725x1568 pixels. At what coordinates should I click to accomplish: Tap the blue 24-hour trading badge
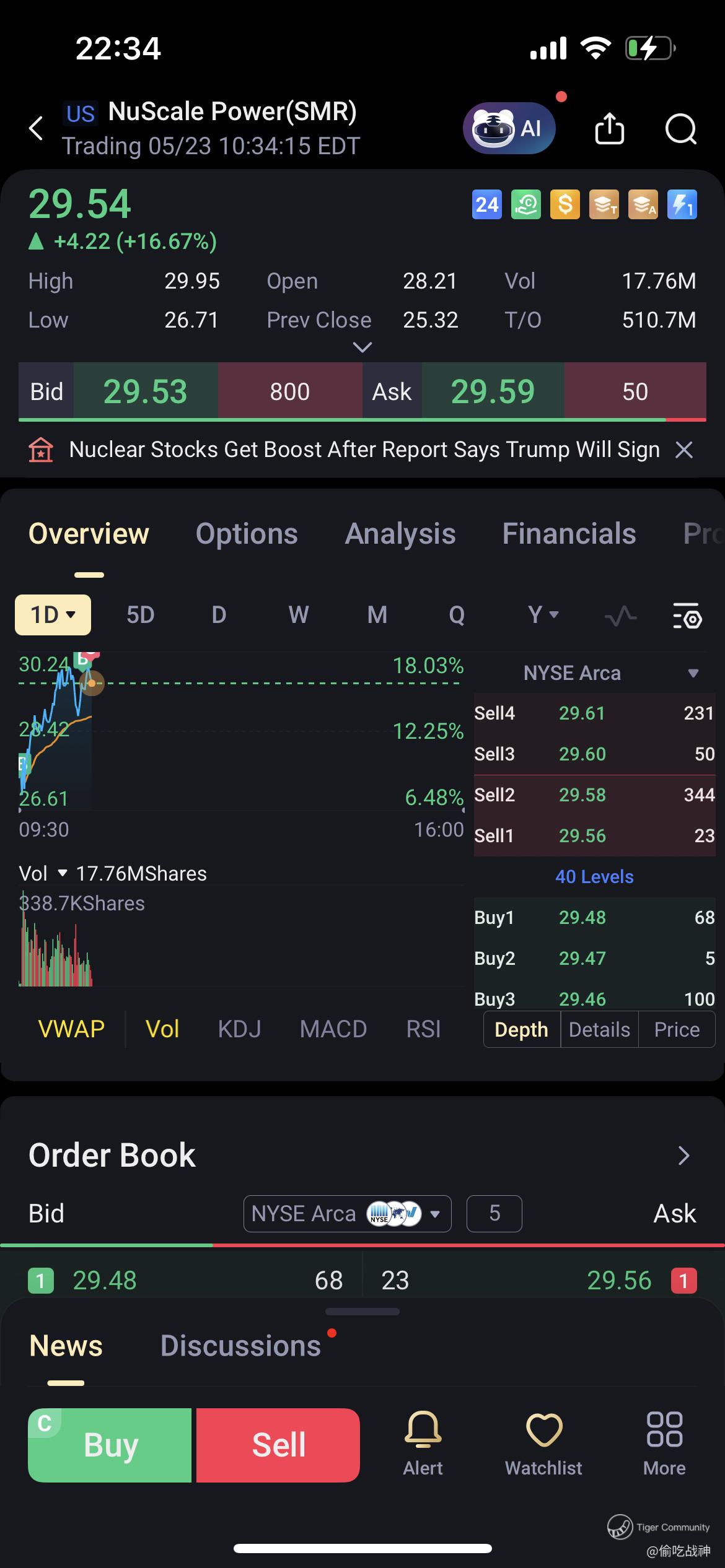pos(487,204)
